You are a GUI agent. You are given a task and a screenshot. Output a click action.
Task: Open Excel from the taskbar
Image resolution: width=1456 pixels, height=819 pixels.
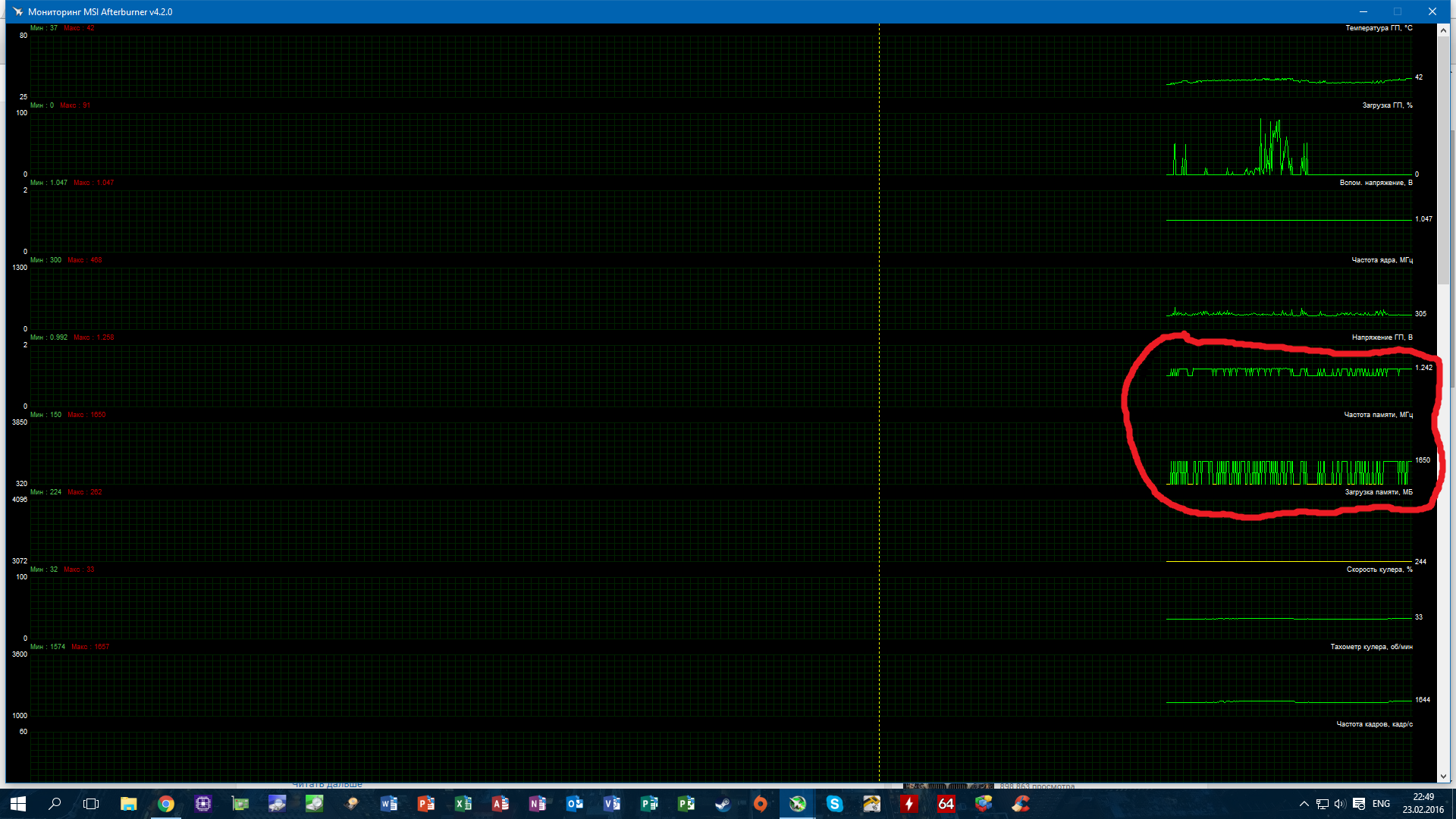(463, 804)
